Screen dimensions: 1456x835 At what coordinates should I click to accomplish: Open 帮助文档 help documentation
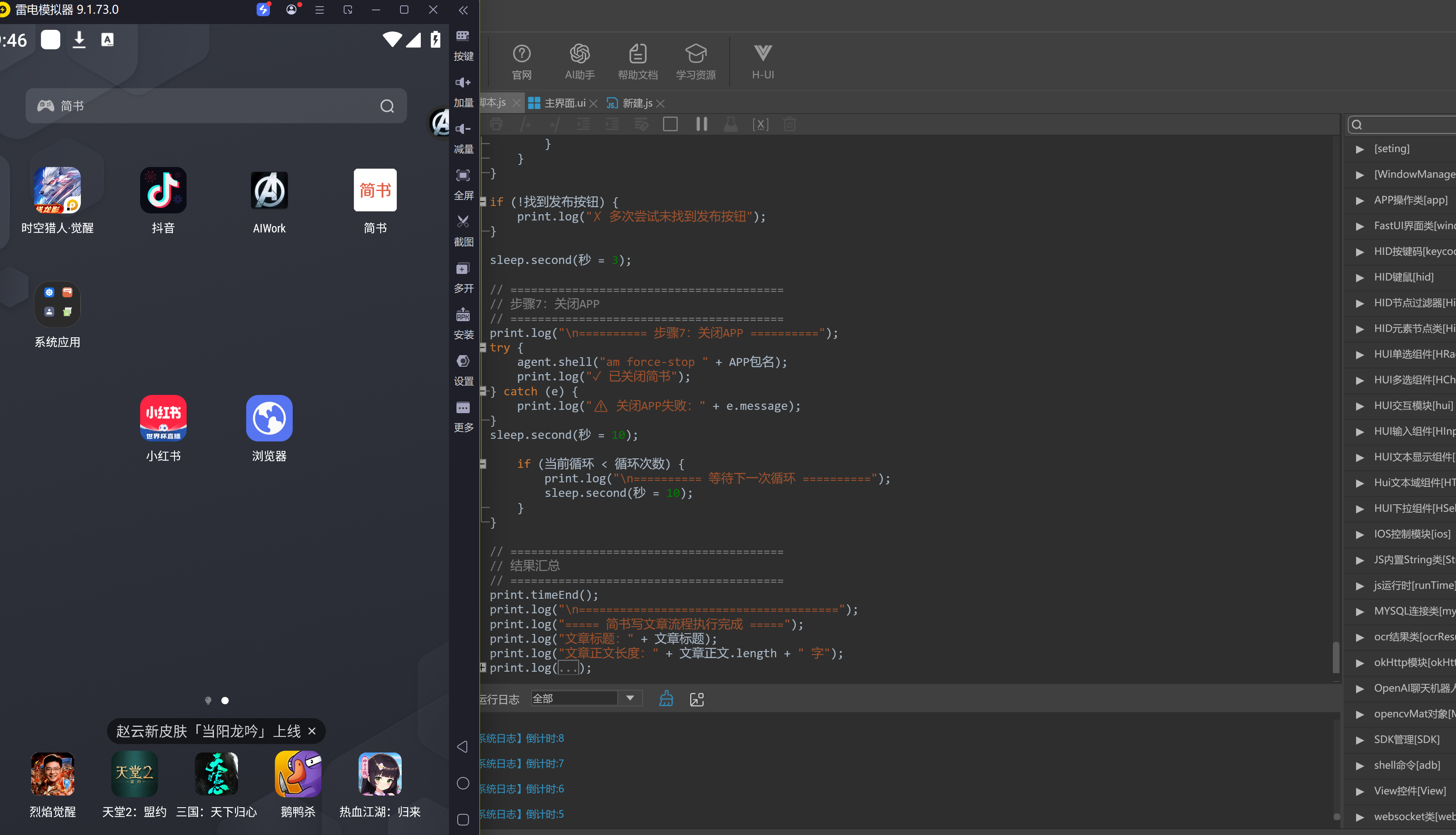click(x=637, y=62)
